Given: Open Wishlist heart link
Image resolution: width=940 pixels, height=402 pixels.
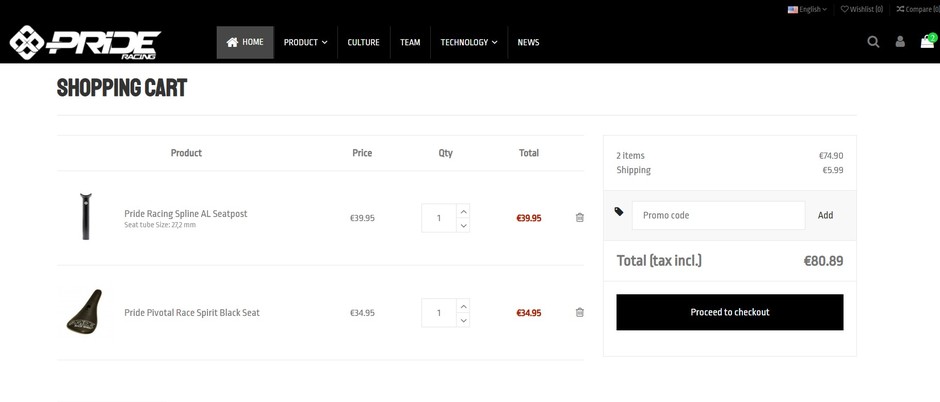Looking at the screenshot, I should 862,9.
